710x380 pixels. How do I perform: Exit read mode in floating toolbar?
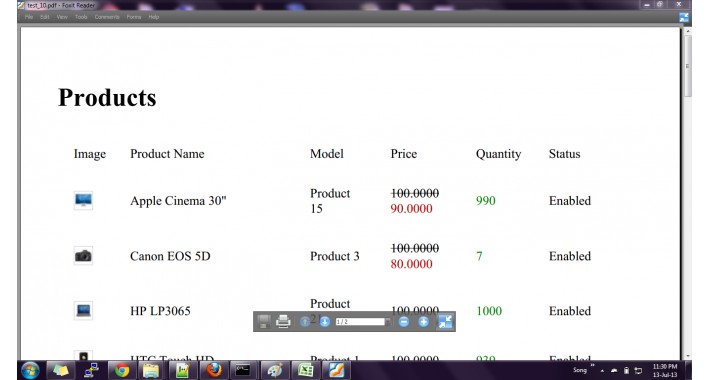coord(445,322)
